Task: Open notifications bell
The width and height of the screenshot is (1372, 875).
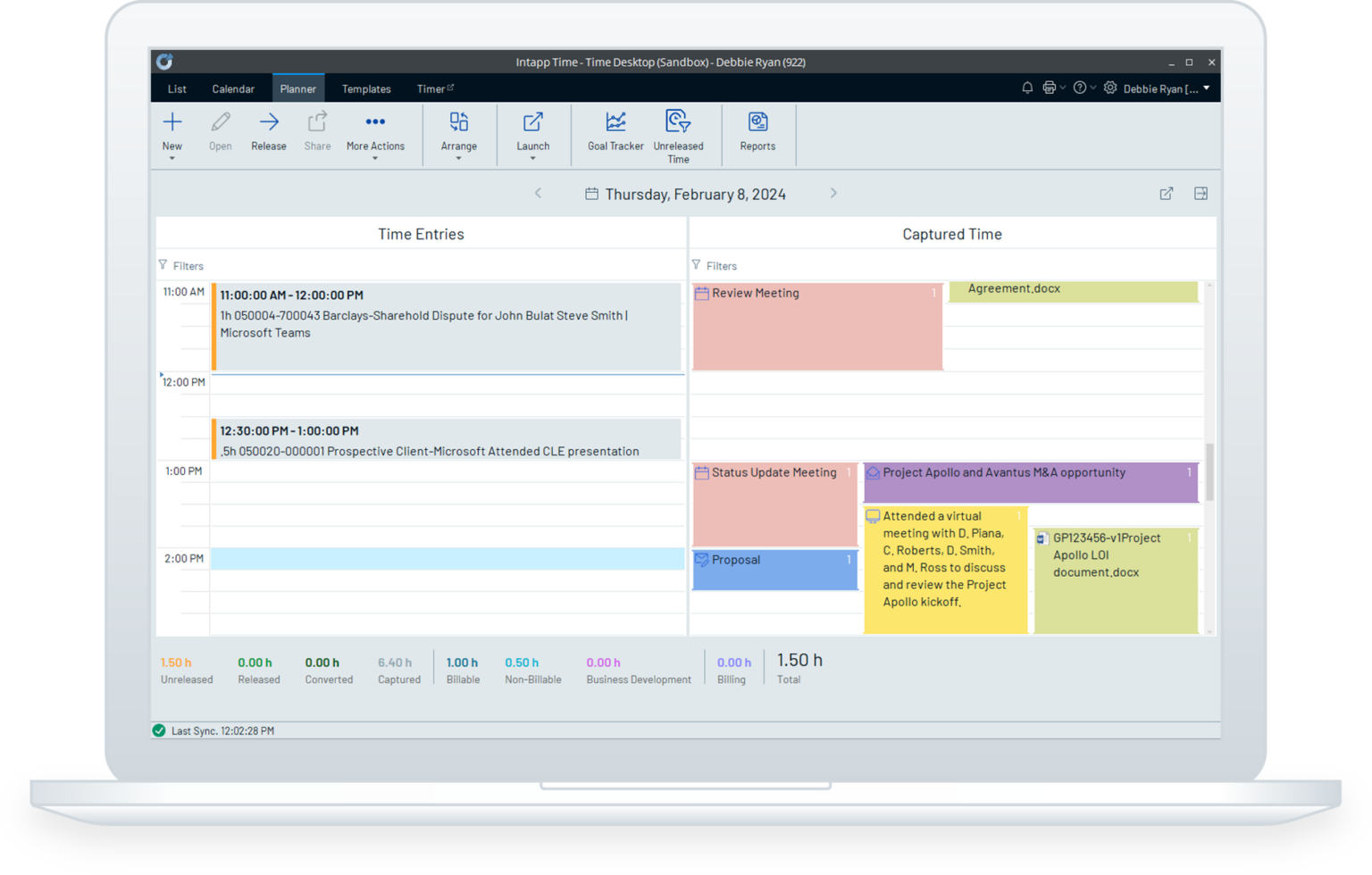Action: click(x=1026, y=87)
